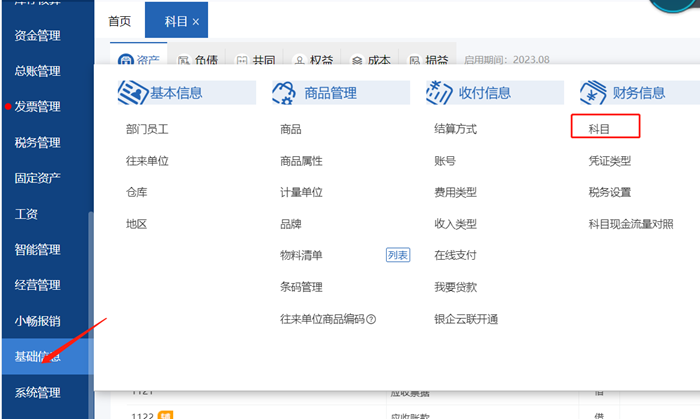Open the 在线支付 link
The image size is (700, 419).
[455, 255]
